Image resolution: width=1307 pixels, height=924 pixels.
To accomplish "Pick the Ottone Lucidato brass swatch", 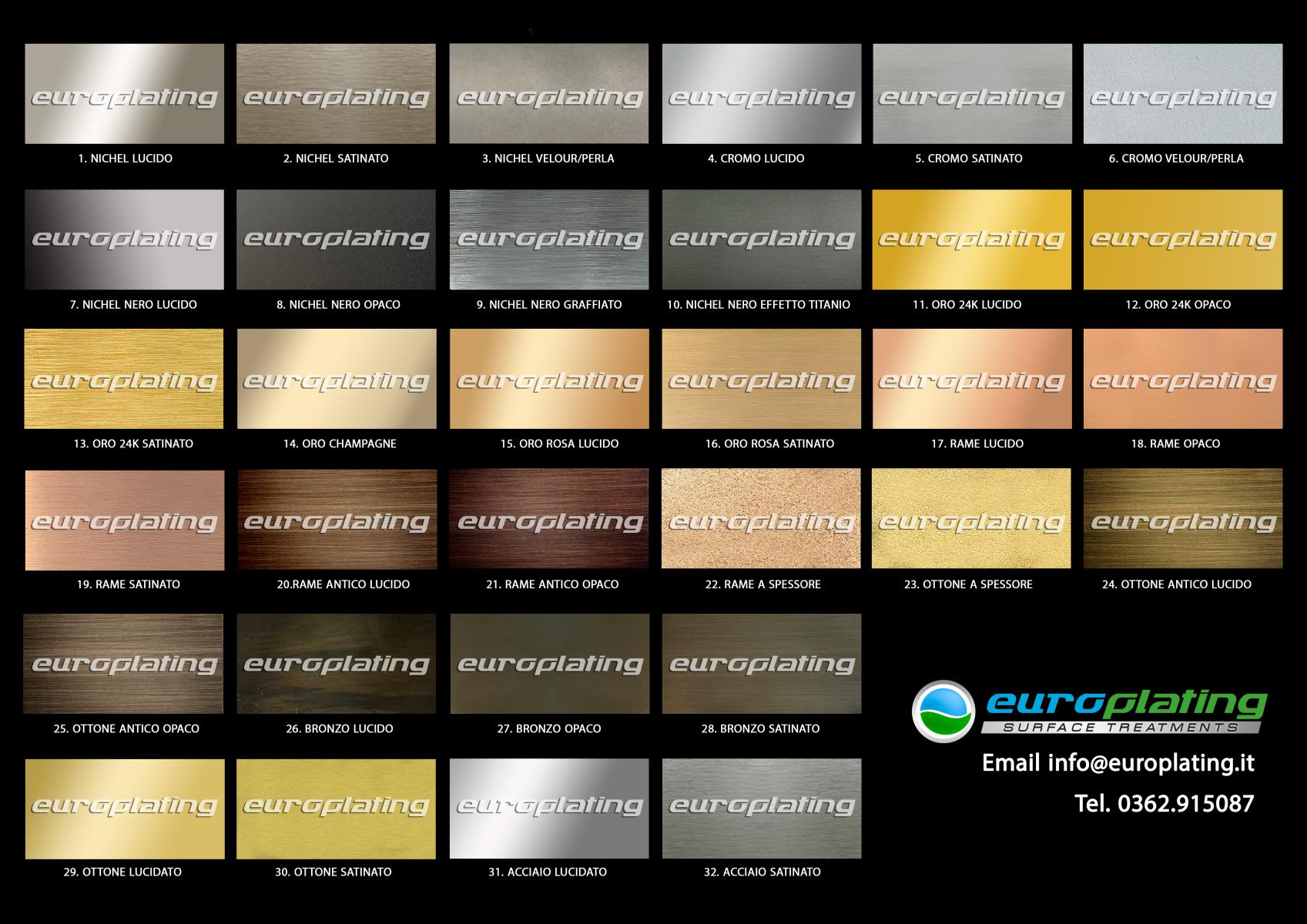I will [x=125, y=809].
